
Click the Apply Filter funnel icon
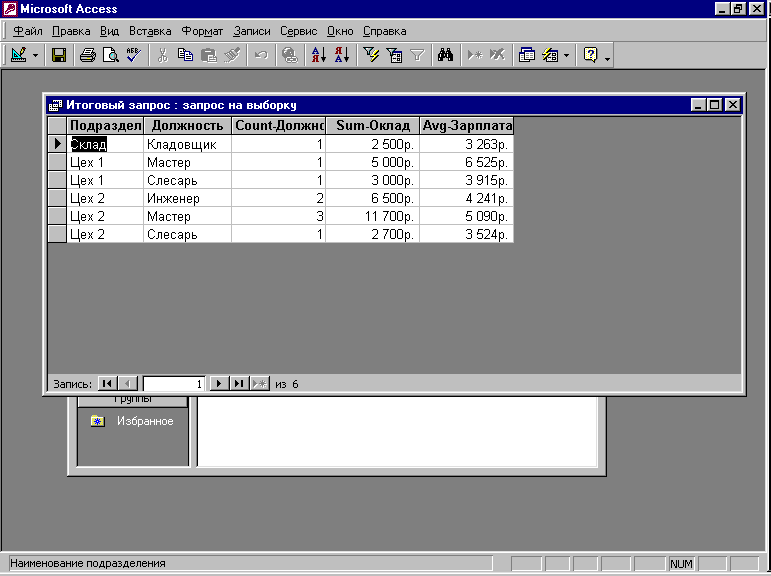(x=417, y=55)
